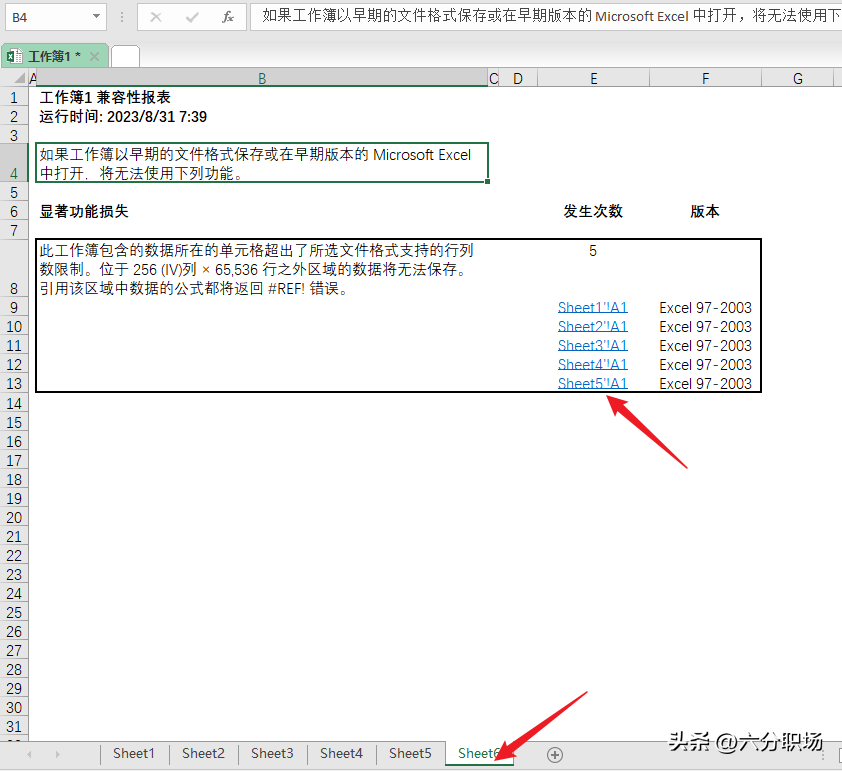This screenshot has width=842, height=771.
Task: Select column B header
Action: point(262,78)
